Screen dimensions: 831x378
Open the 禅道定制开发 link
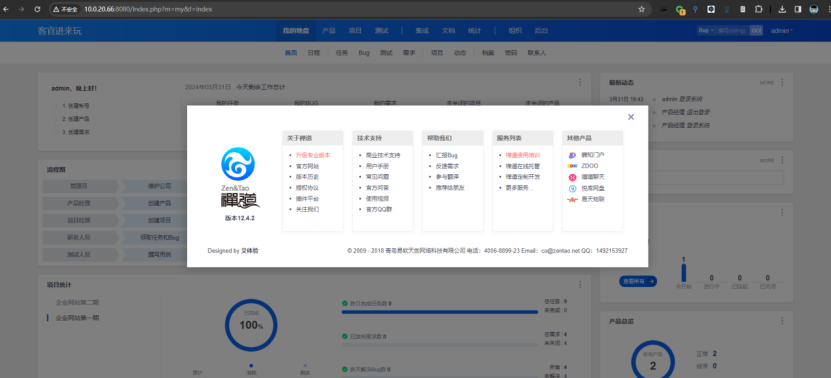point(523,177)
